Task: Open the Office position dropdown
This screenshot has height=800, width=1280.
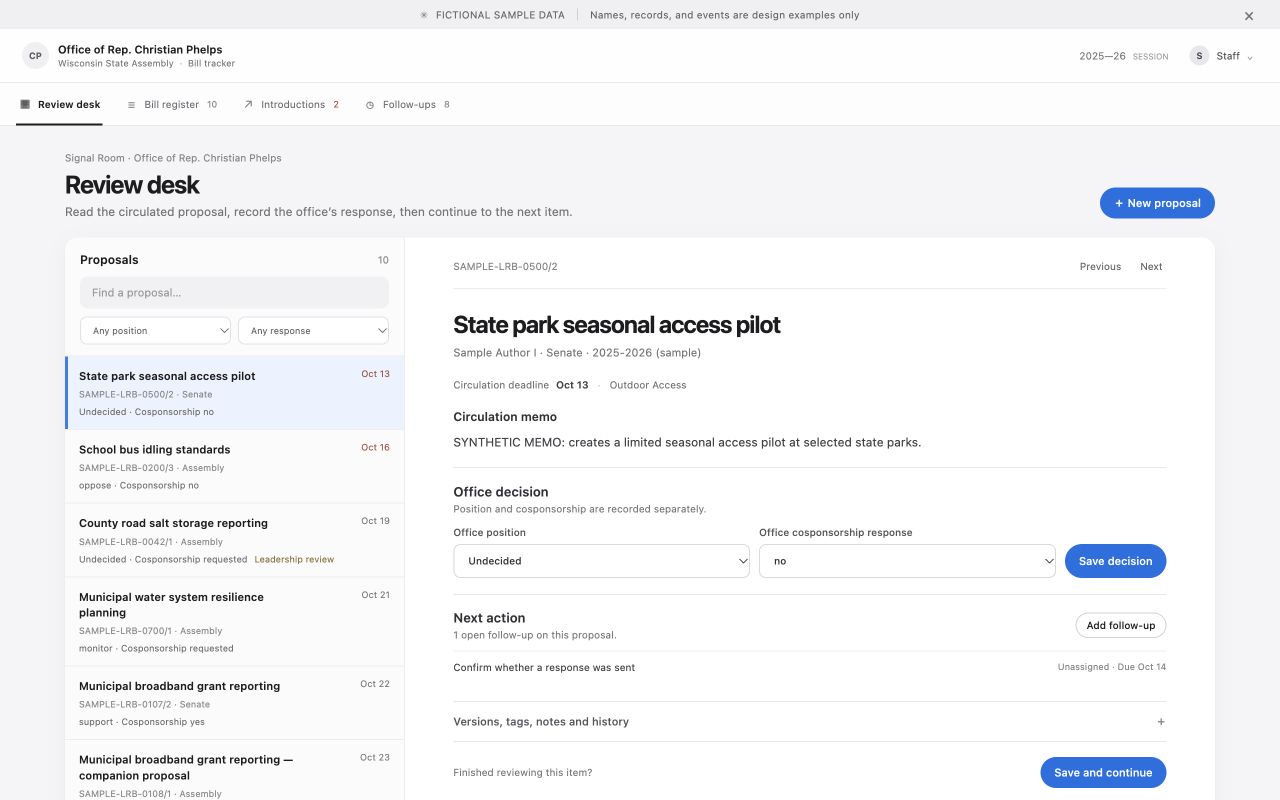Action: pos(601,561)
